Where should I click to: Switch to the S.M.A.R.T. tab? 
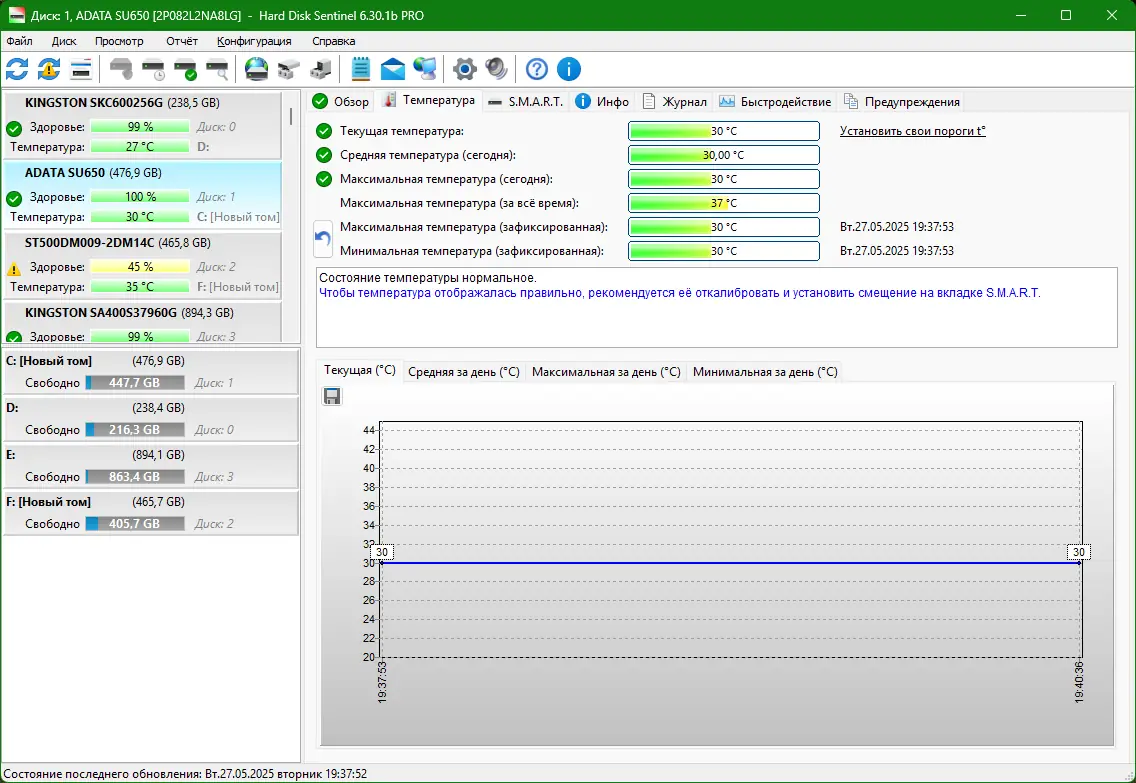click(x=525, y=101)
